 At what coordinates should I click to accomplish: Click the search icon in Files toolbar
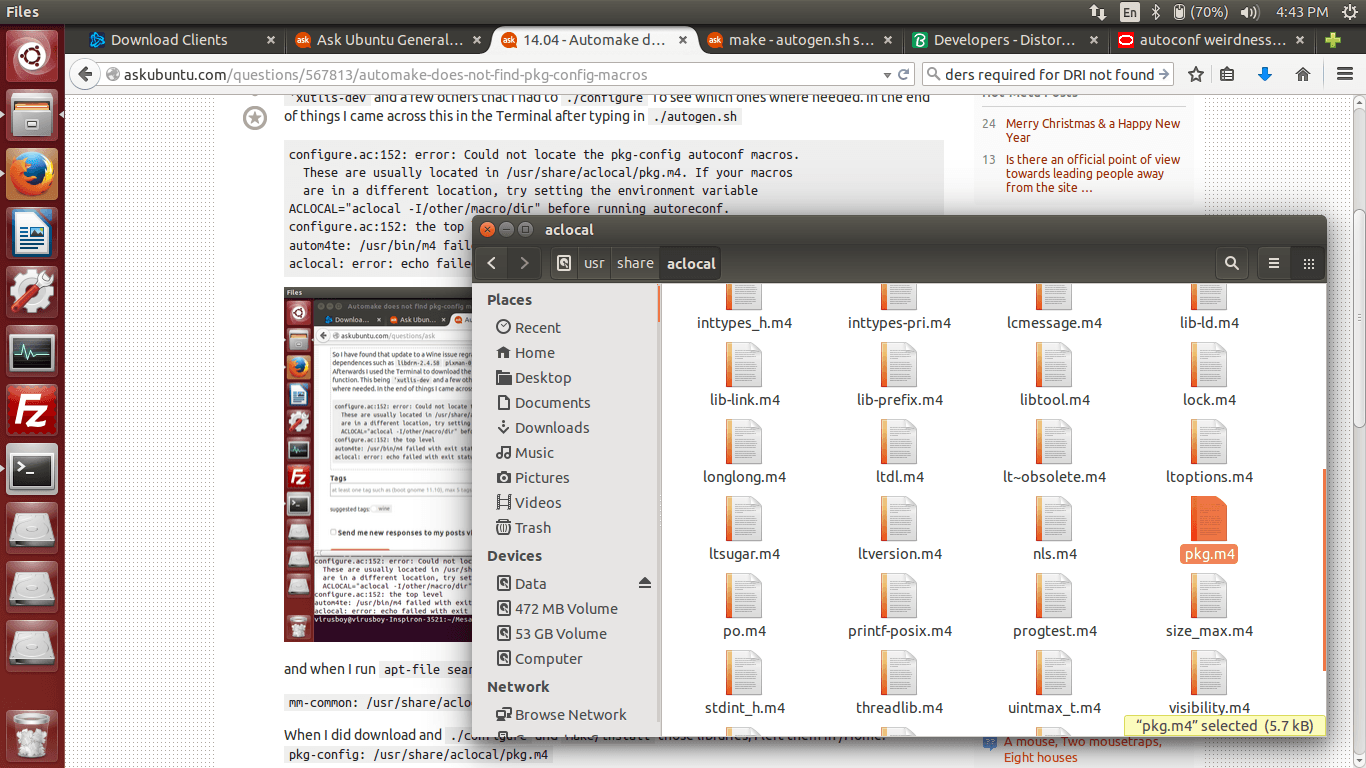[x=1231, y=263]
